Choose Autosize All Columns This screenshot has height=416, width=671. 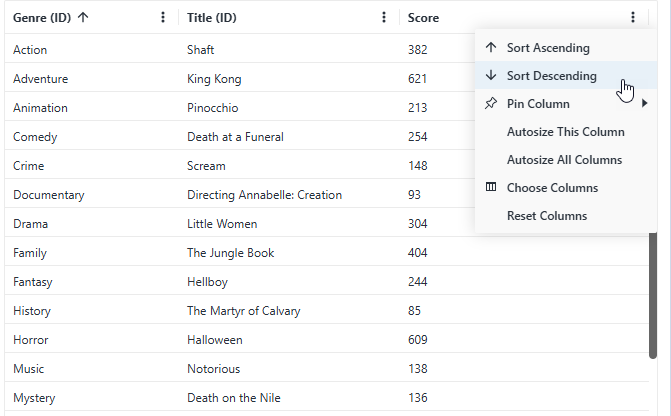564,160
